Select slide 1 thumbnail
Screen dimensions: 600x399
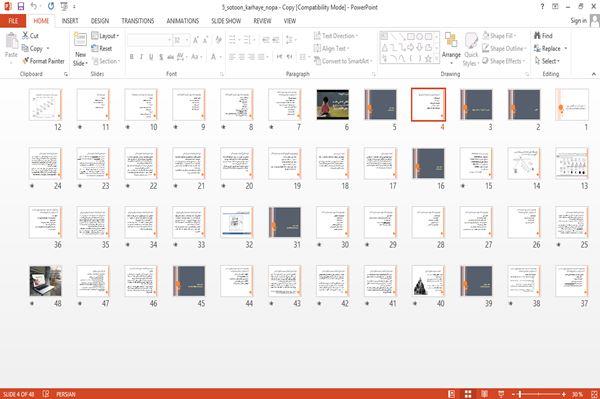point(572,104)
